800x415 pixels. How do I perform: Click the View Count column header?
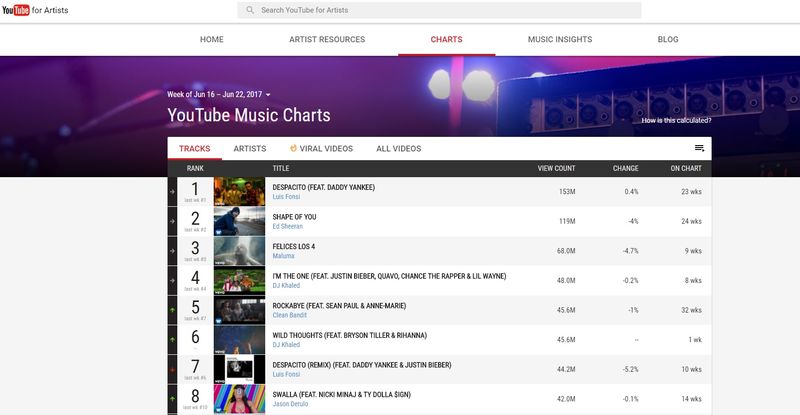[556, 168]
